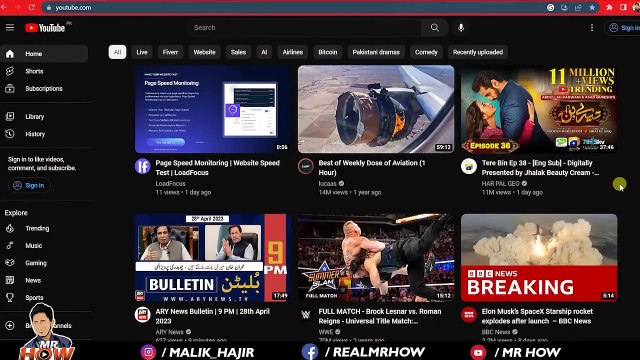Open the LoadFocus channel avatar
640x360 pixels.
click(x=142, y=166)
